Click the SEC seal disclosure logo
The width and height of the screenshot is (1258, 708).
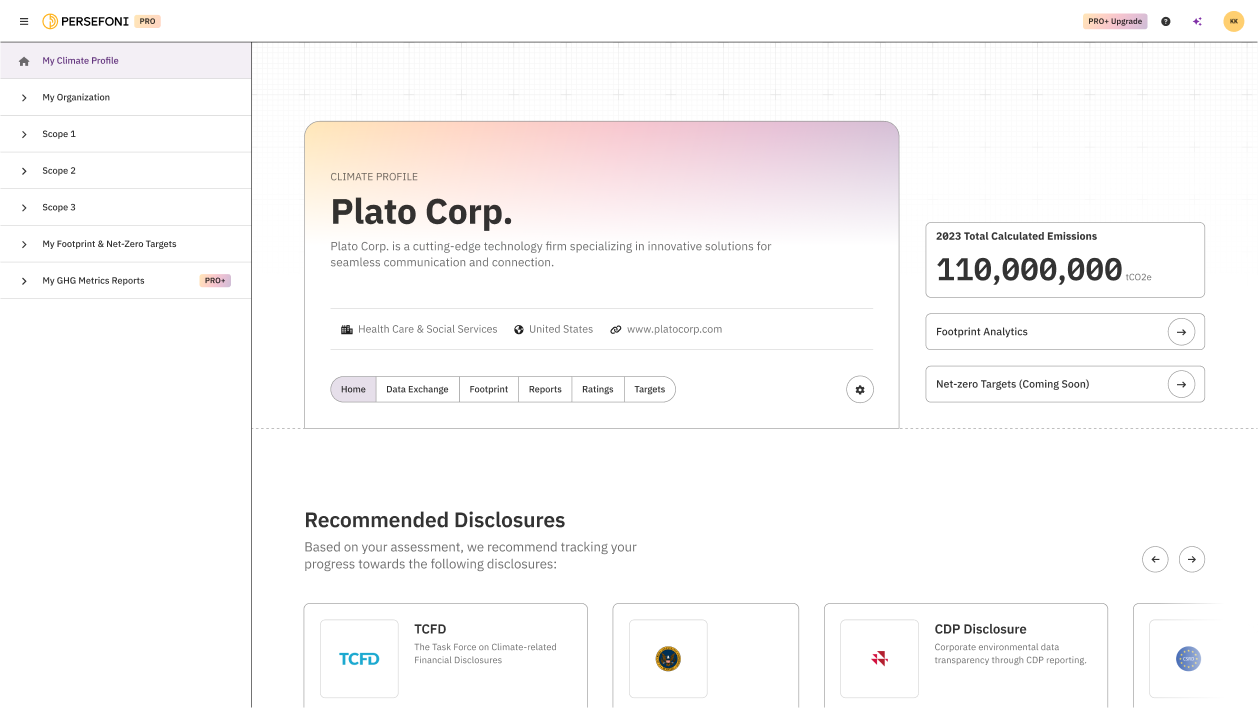click(x=667, y=658)
